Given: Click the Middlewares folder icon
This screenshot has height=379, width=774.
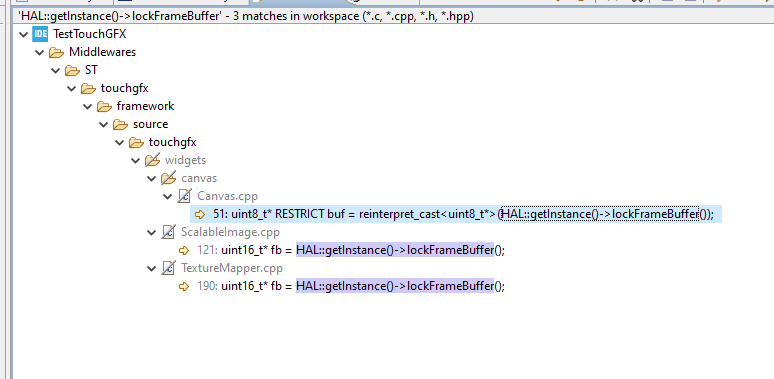Looking at the screenshot, I should coord(57,52).
